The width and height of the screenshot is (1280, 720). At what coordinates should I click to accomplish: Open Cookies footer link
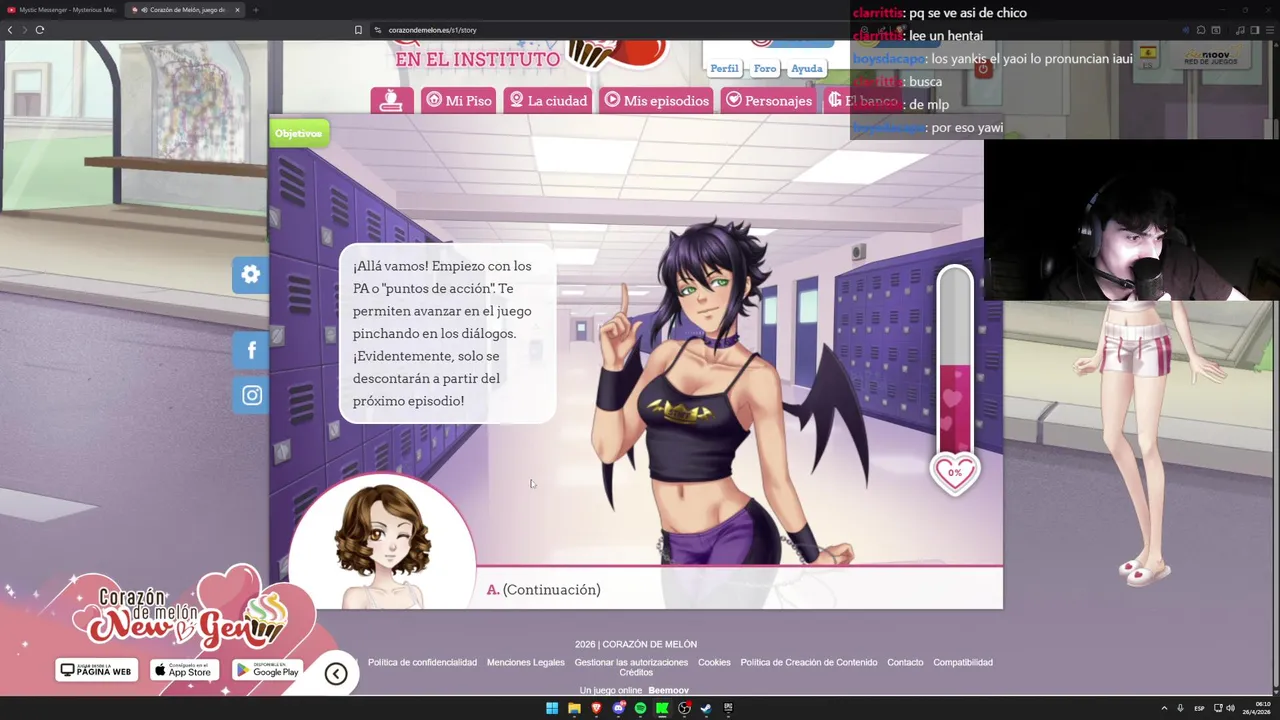tap(714, 662)
